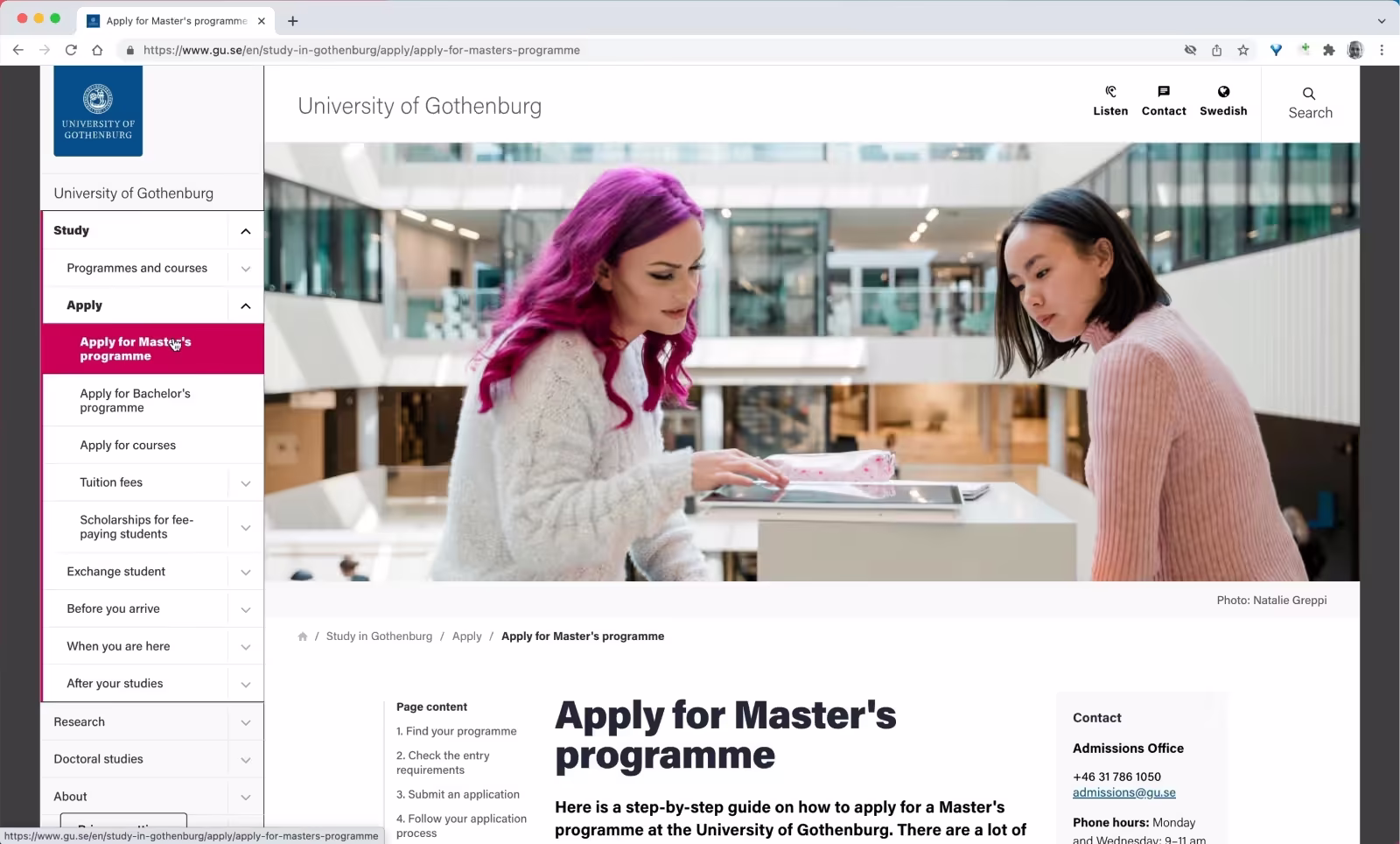The width and height of the screenshot is (1400, 844).
Task: Open the browser Extensions puzzle icon
Action: [x=1328, y=50]
